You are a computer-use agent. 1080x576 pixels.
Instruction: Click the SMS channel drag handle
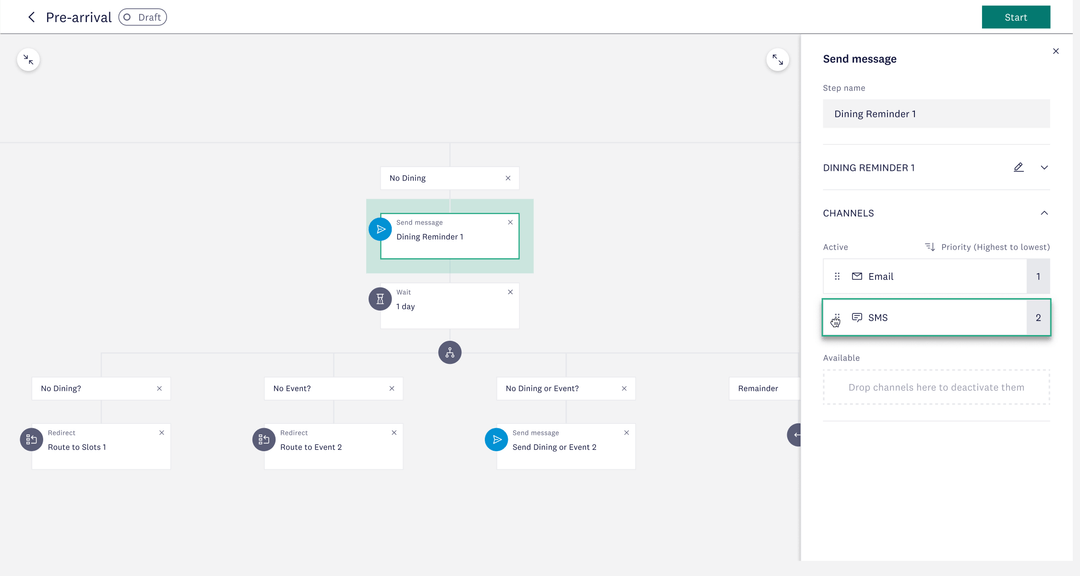pyautogui.click(x=837, y=318)
